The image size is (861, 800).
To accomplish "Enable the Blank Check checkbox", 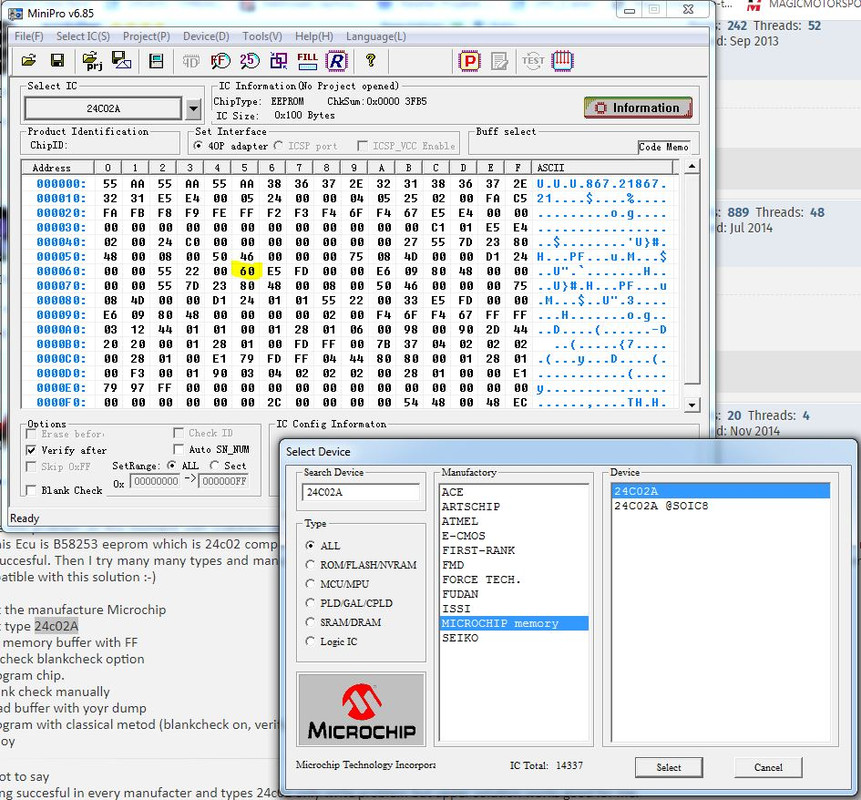I will [x=31, y=490].
